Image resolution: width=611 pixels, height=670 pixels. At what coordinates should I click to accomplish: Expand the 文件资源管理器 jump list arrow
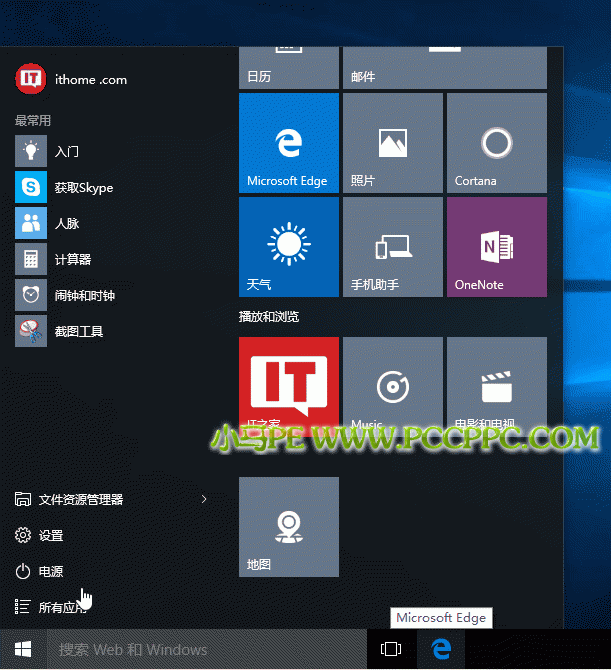(204, 499)
